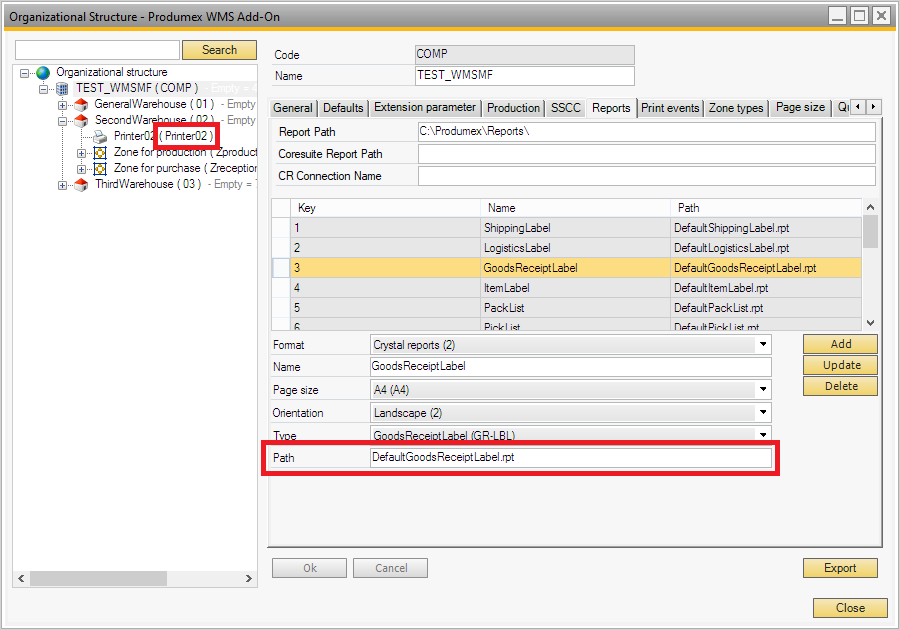This screenshot has width=900, height=630.
Task: Open the Format dropdown
Action: pyautogui.click(x=763, y=345)
